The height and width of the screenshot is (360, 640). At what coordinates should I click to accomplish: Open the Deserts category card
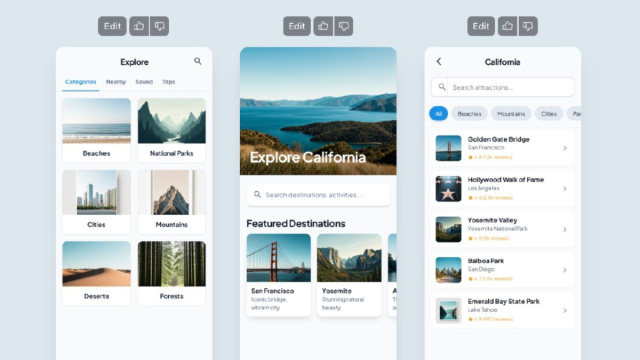96,273
